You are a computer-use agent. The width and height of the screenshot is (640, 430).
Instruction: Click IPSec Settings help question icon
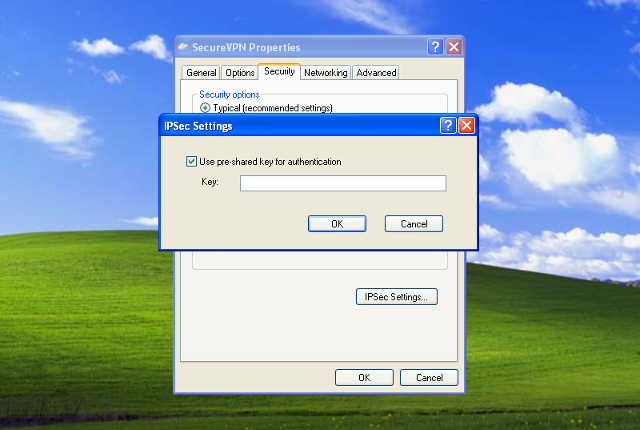tap(448, 126)
